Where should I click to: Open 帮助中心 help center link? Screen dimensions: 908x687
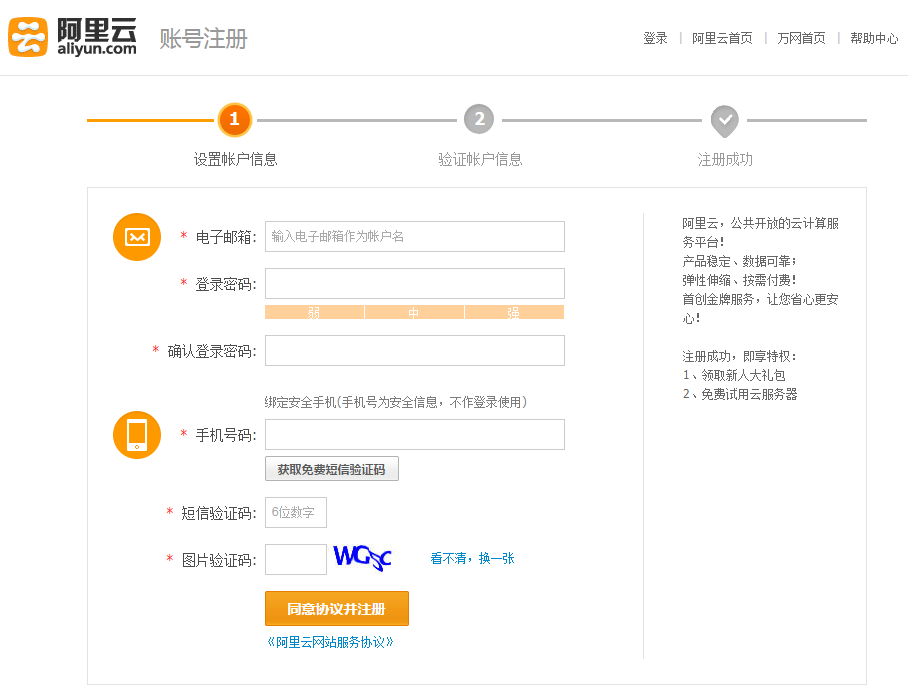click(x=874, y=38)
